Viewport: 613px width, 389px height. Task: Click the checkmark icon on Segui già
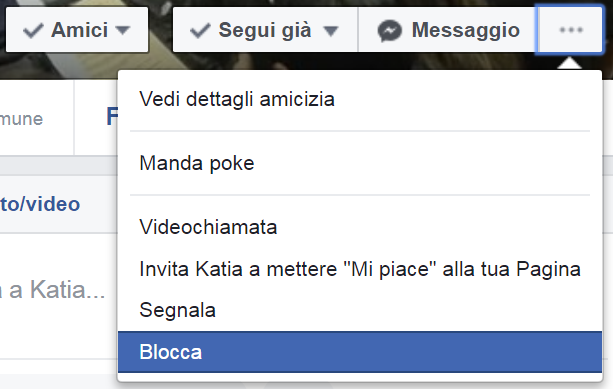[200, 31]
